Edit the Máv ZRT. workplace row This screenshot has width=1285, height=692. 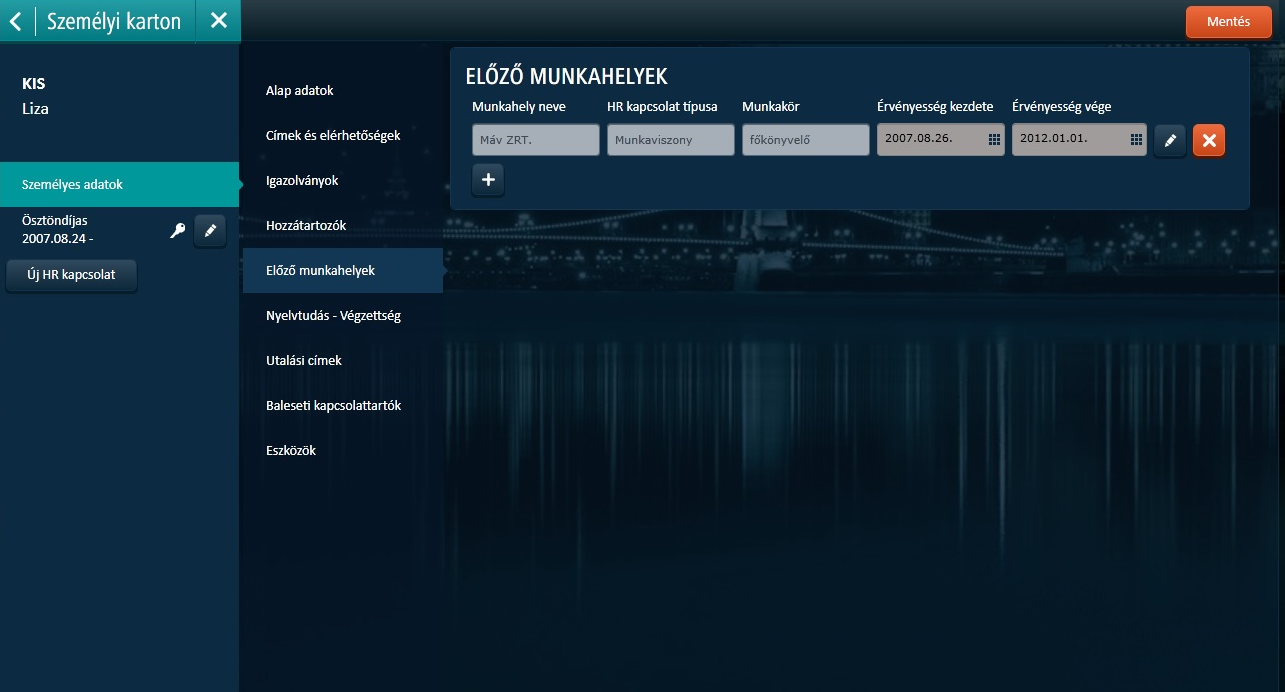click(1170, 141)
